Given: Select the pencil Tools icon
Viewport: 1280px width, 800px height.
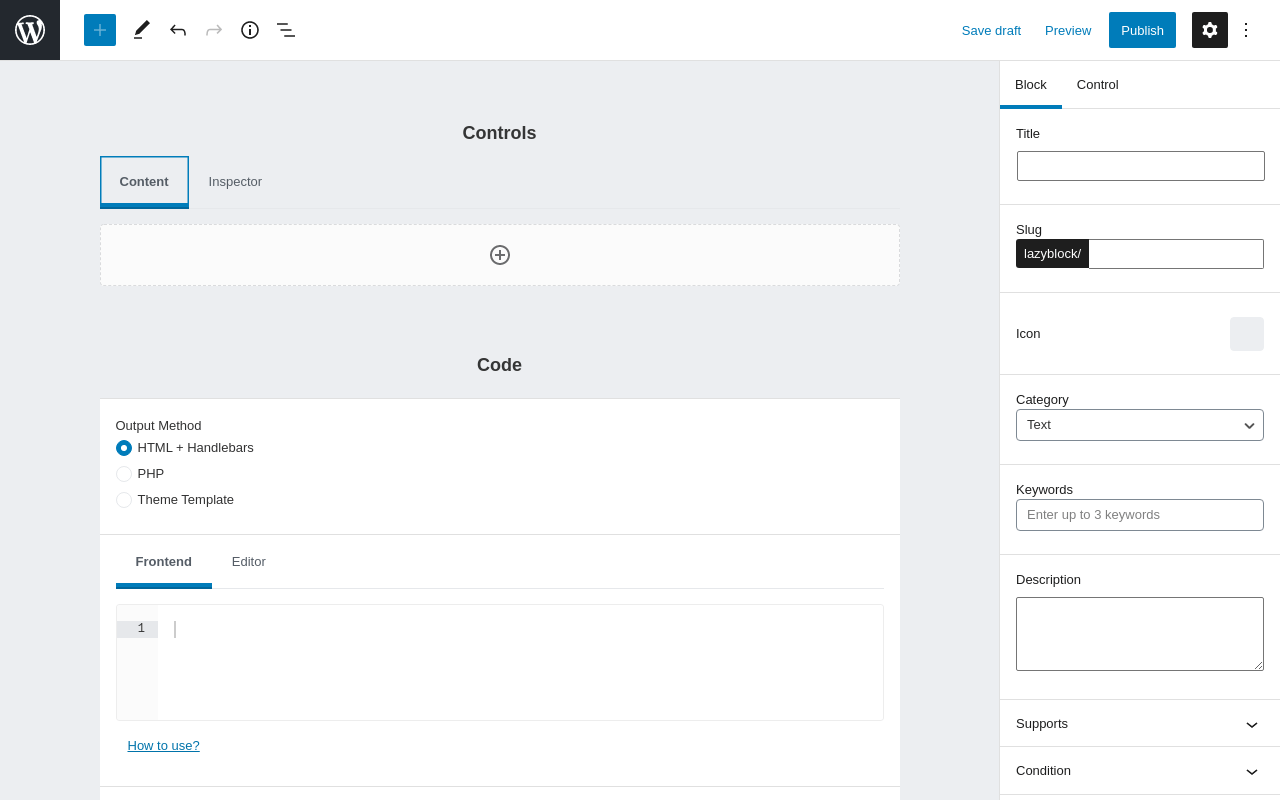Looking at the screenshot, I should pyautogui.click(x=142, y=30).
